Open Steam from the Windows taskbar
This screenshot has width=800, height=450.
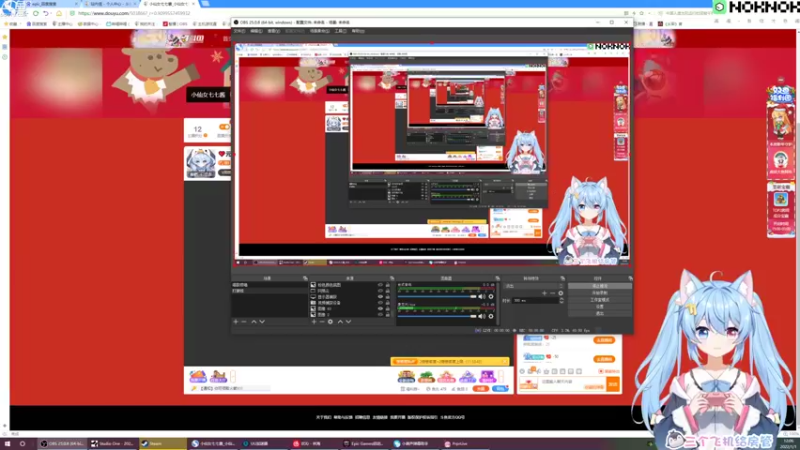[x=162, y=443]
